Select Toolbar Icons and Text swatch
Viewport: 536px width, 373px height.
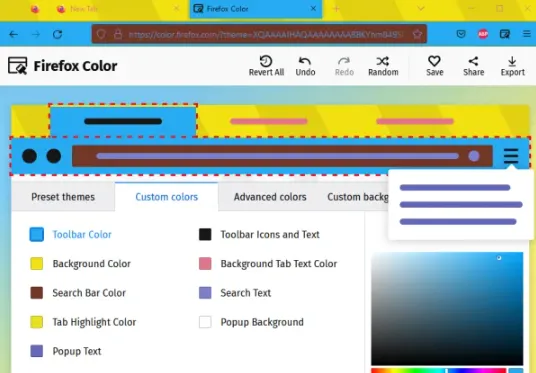click(205, 235)
